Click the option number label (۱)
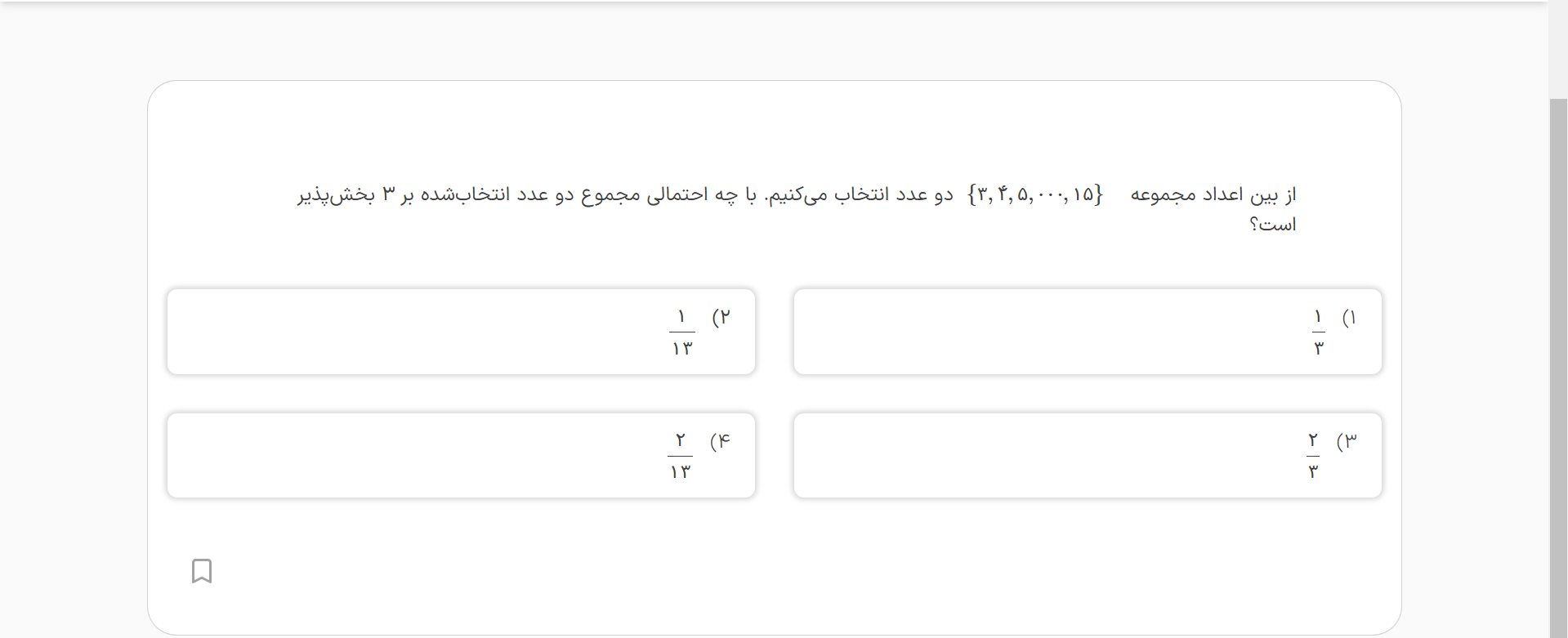The image size is (1568, 638). tap(1349, 318)
